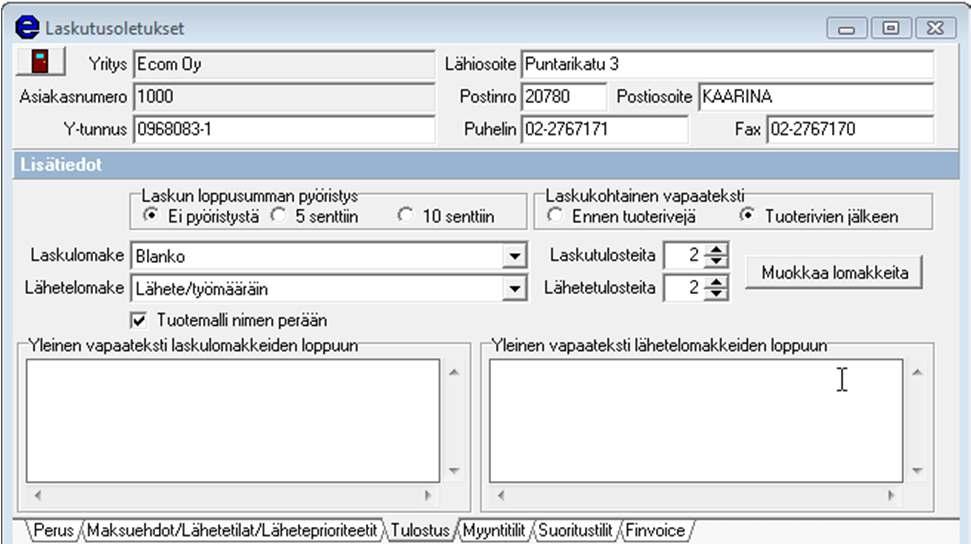Open the Maksuehdot/Lähetetilat/Läheteprioriteetit tab
Image resolution: width=971 pixels, height=544 pixels.
tap(232, 530)
